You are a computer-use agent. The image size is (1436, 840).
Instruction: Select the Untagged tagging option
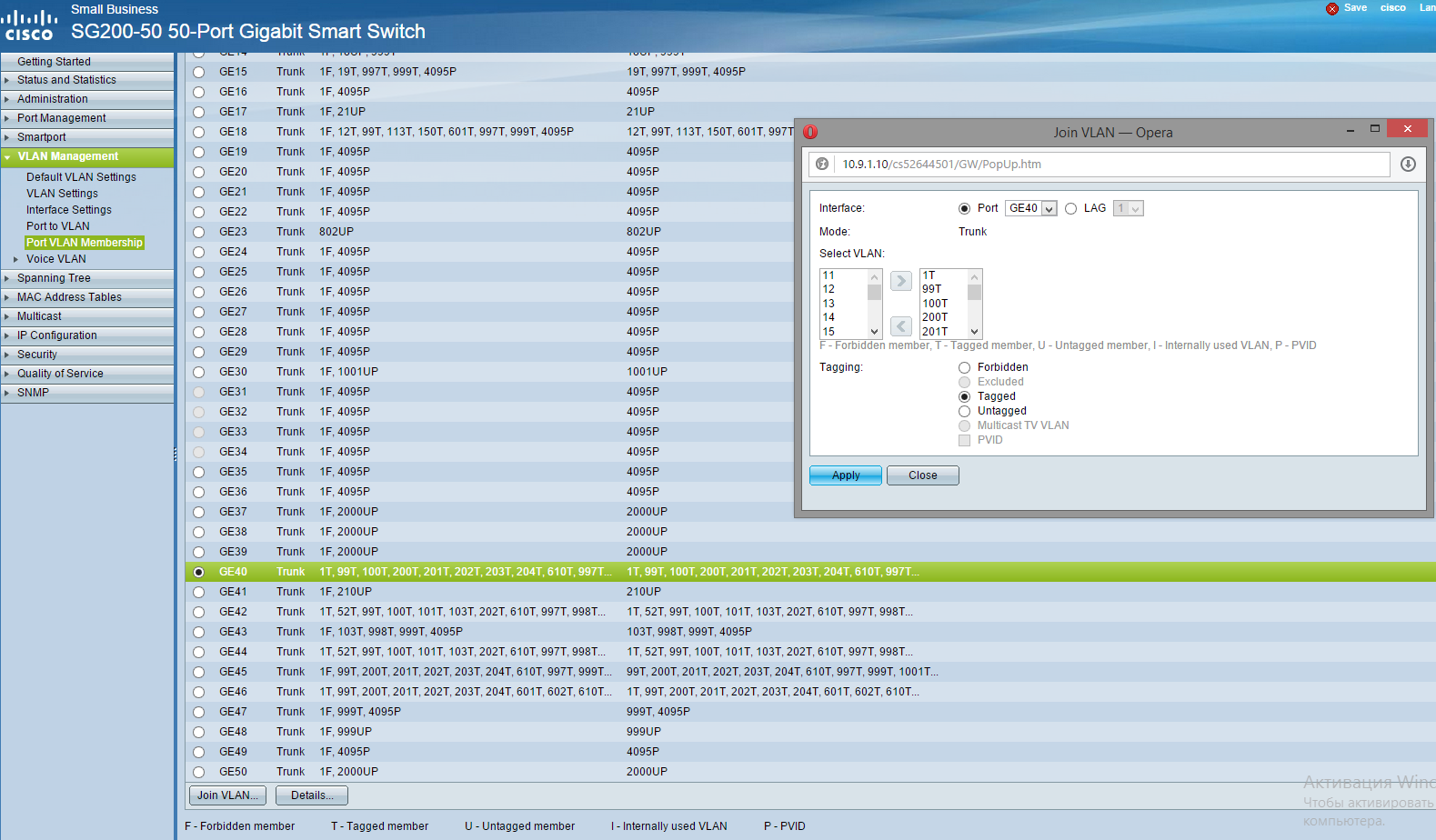pos(965,411)
